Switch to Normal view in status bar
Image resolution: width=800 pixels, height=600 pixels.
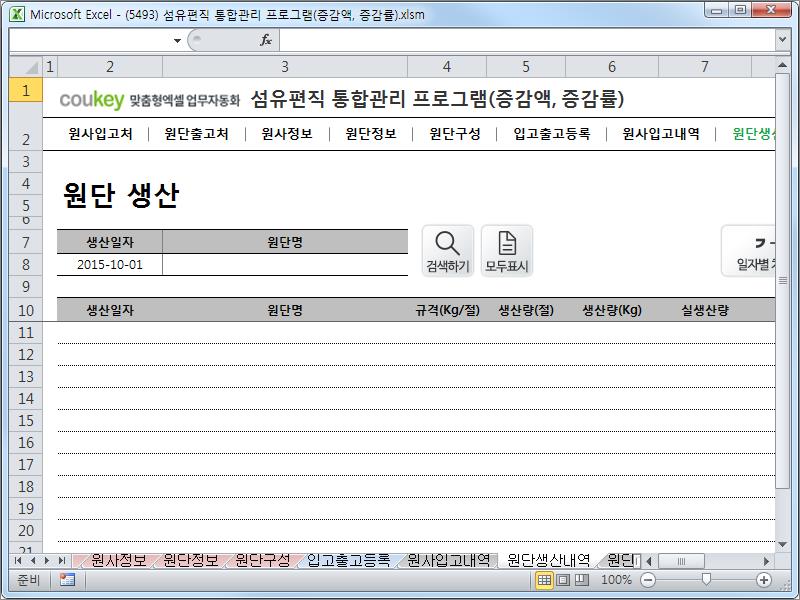(544, 580)
